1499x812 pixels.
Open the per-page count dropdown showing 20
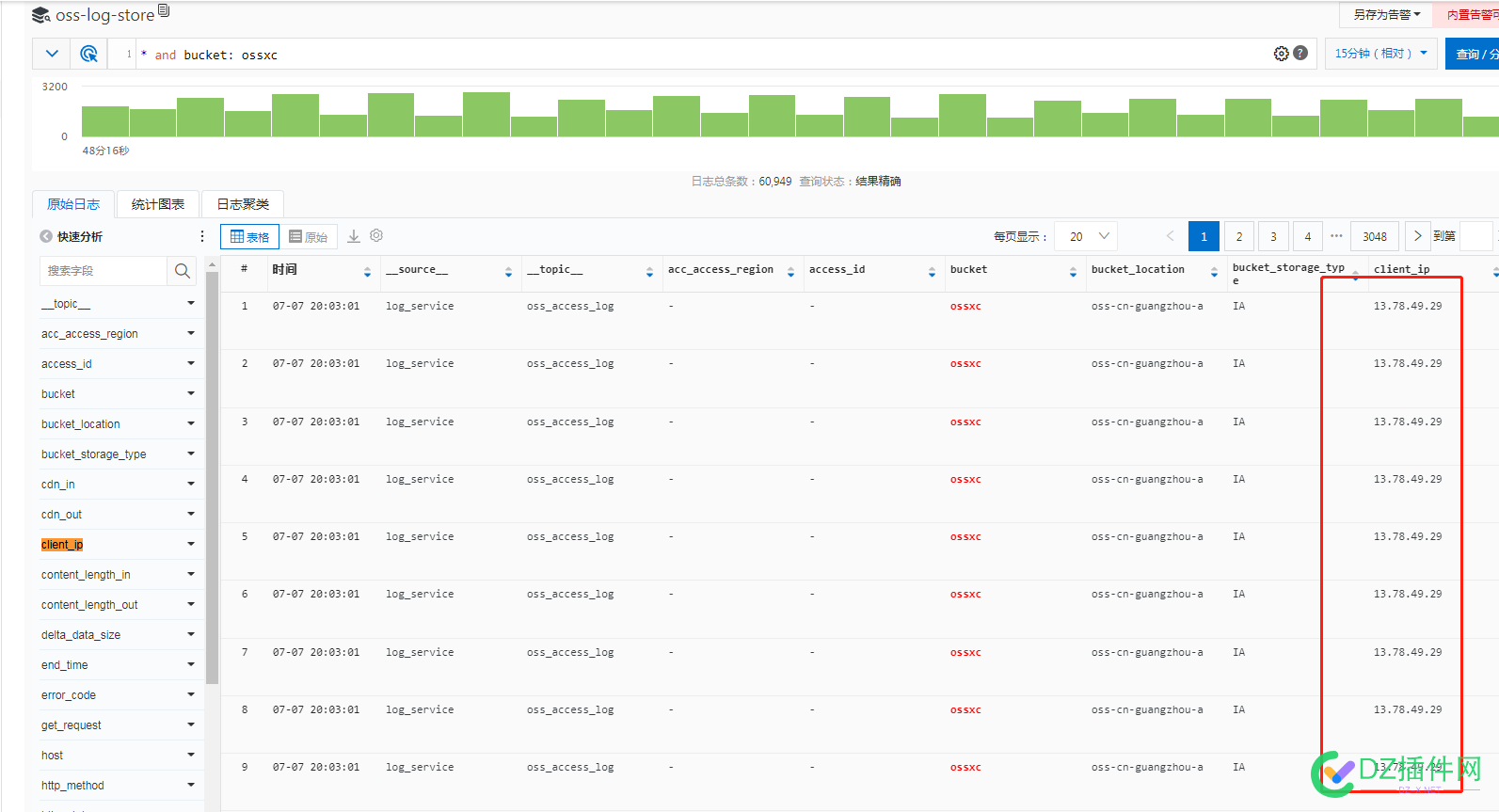pyautogui.click(x=1087, y=236)
